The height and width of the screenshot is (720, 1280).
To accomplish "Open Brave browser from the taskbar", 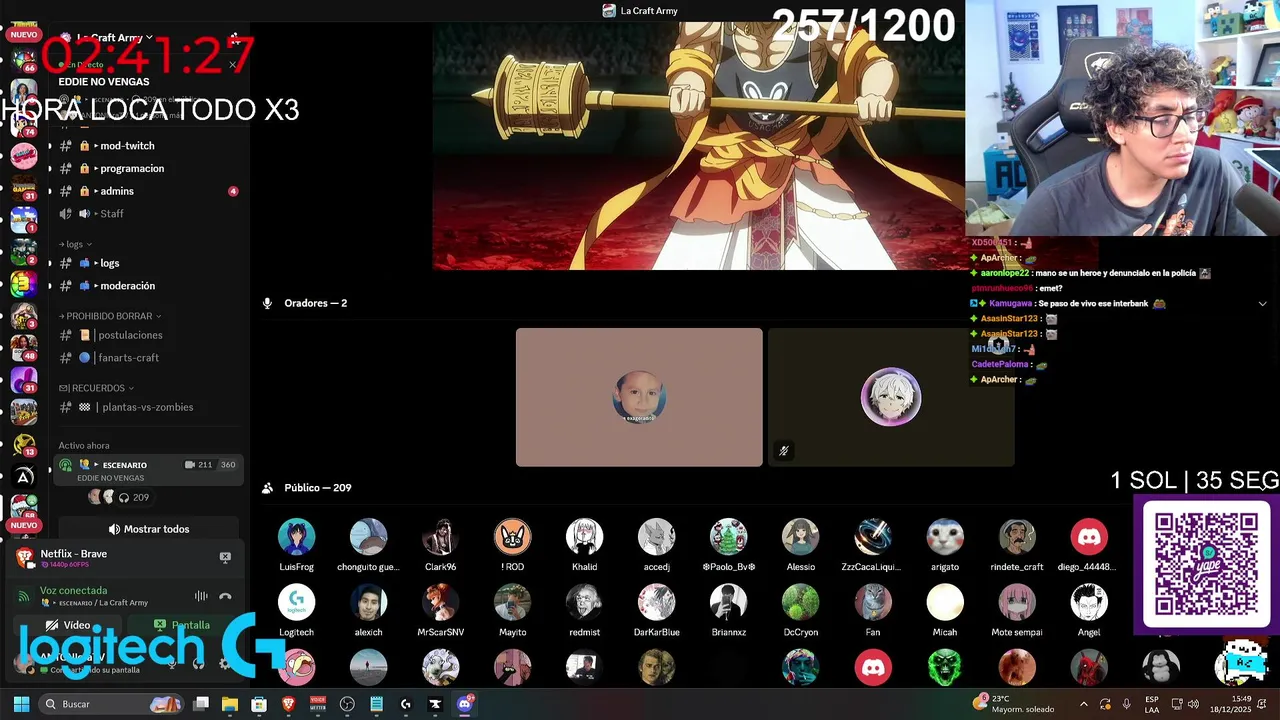I will (x=288, y=704).
